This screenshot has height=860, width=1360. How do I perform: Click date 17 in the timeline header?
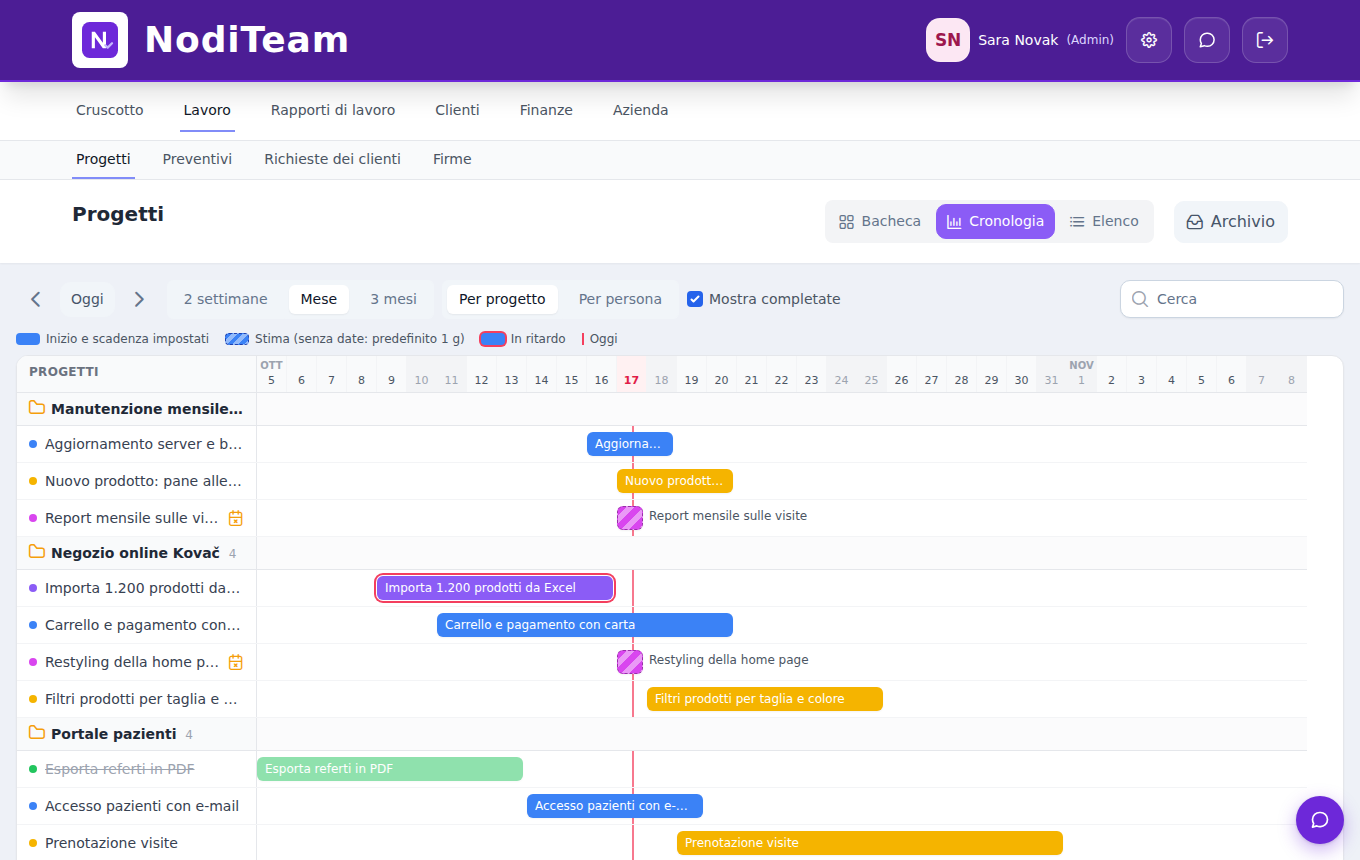coord(631,380)
